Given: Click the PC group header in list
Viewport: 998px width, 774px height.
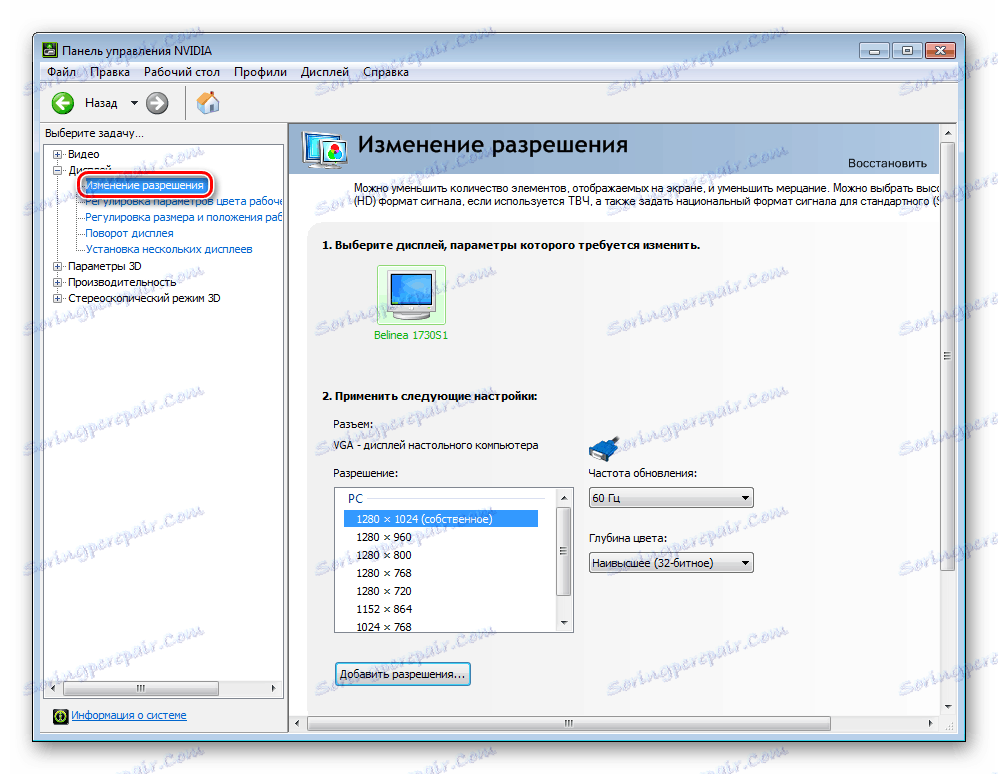Looking at the screenshot, I should coord(355,499).
